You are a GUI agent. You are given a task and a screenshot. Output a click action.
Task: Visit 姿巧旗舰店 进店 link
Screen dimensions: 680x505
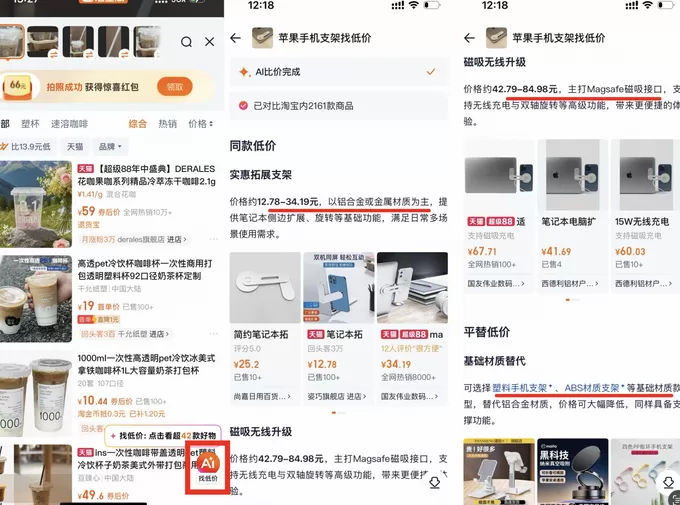point(337,396)
